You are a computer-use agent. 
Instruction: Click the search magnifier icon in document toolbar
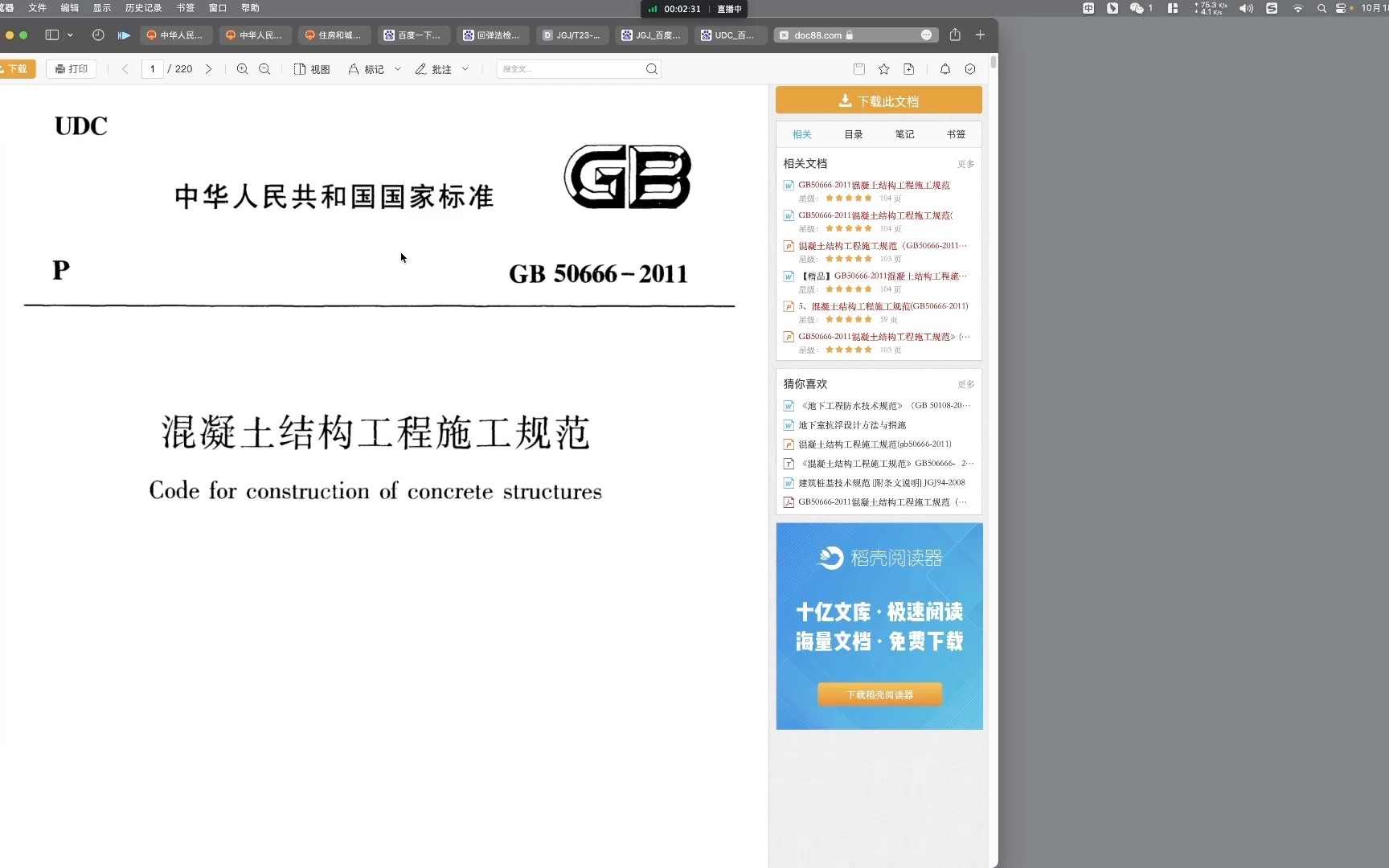point(652,69)
